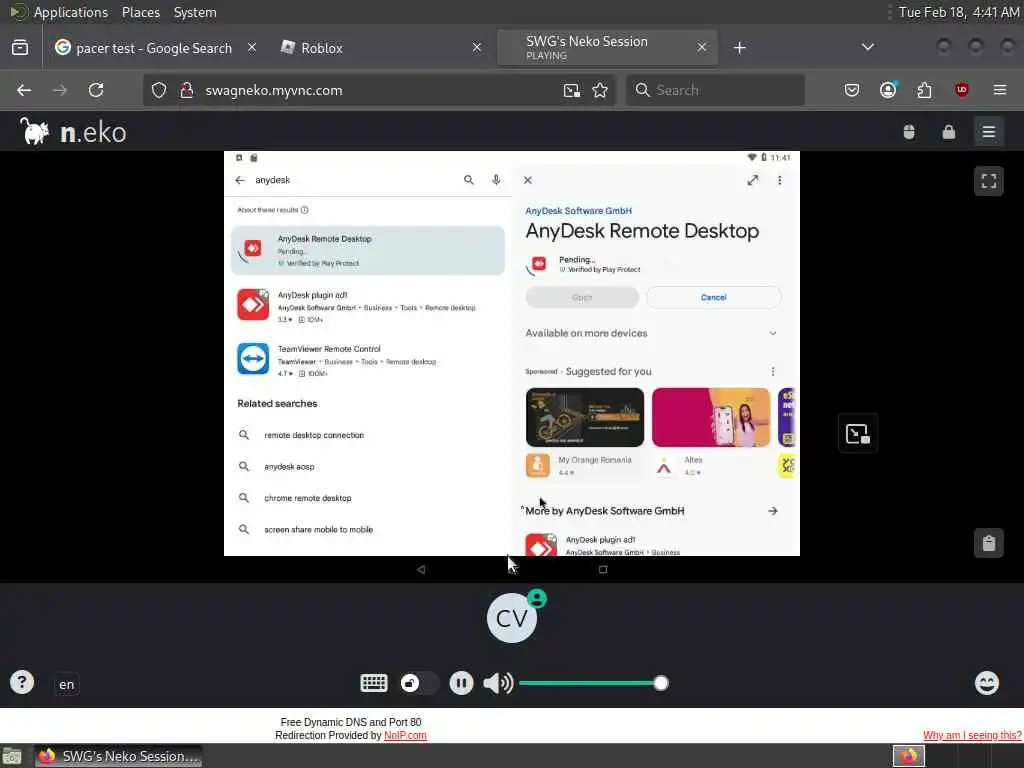Click 'About these results' info icon
This screenshot has height=768, width=1024.
pyautogui.click(x=304, y=210)
